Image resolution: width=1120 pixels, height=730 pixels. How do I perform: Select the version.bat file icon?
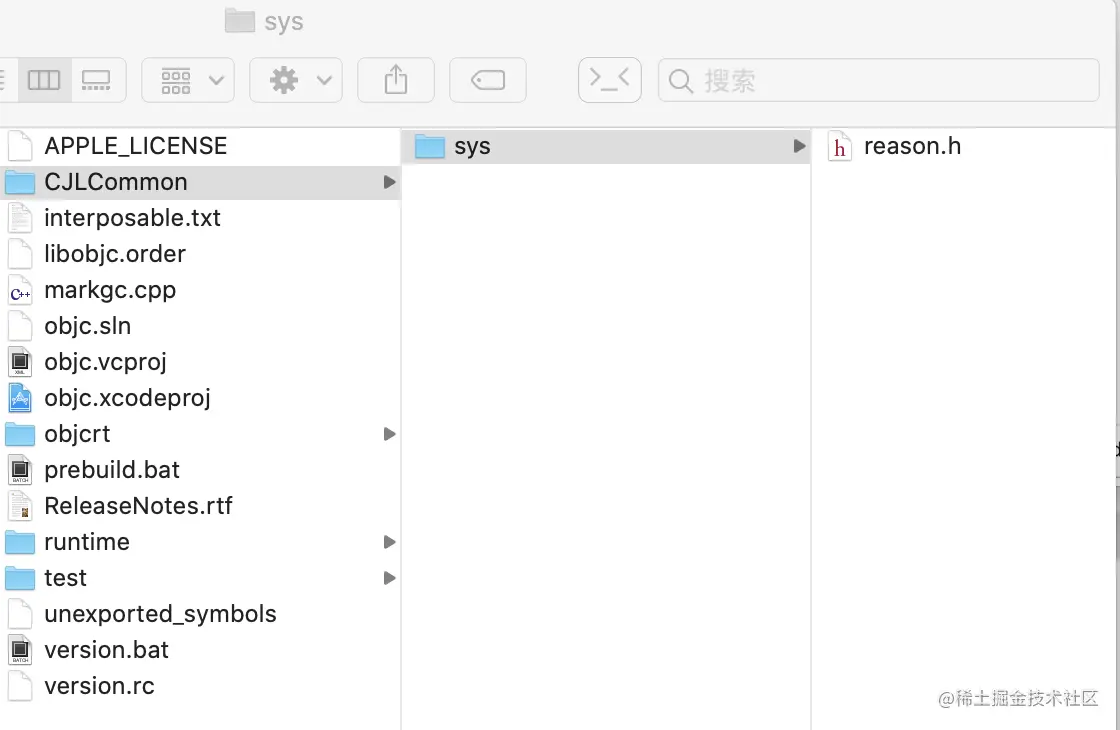point(20,649)
